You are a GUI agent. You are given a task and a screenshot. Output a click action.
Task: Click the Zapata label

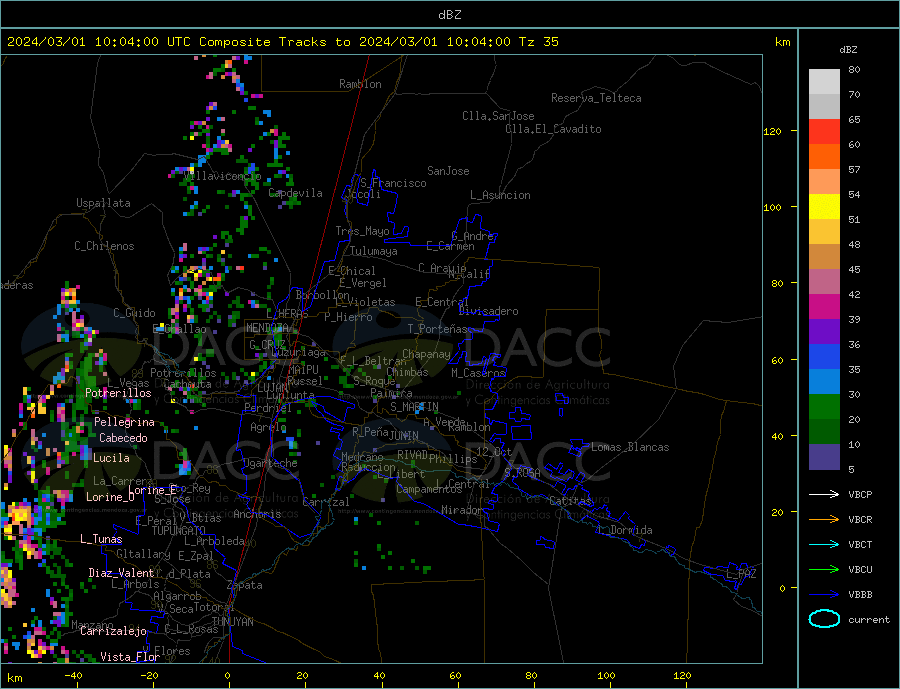245,586
